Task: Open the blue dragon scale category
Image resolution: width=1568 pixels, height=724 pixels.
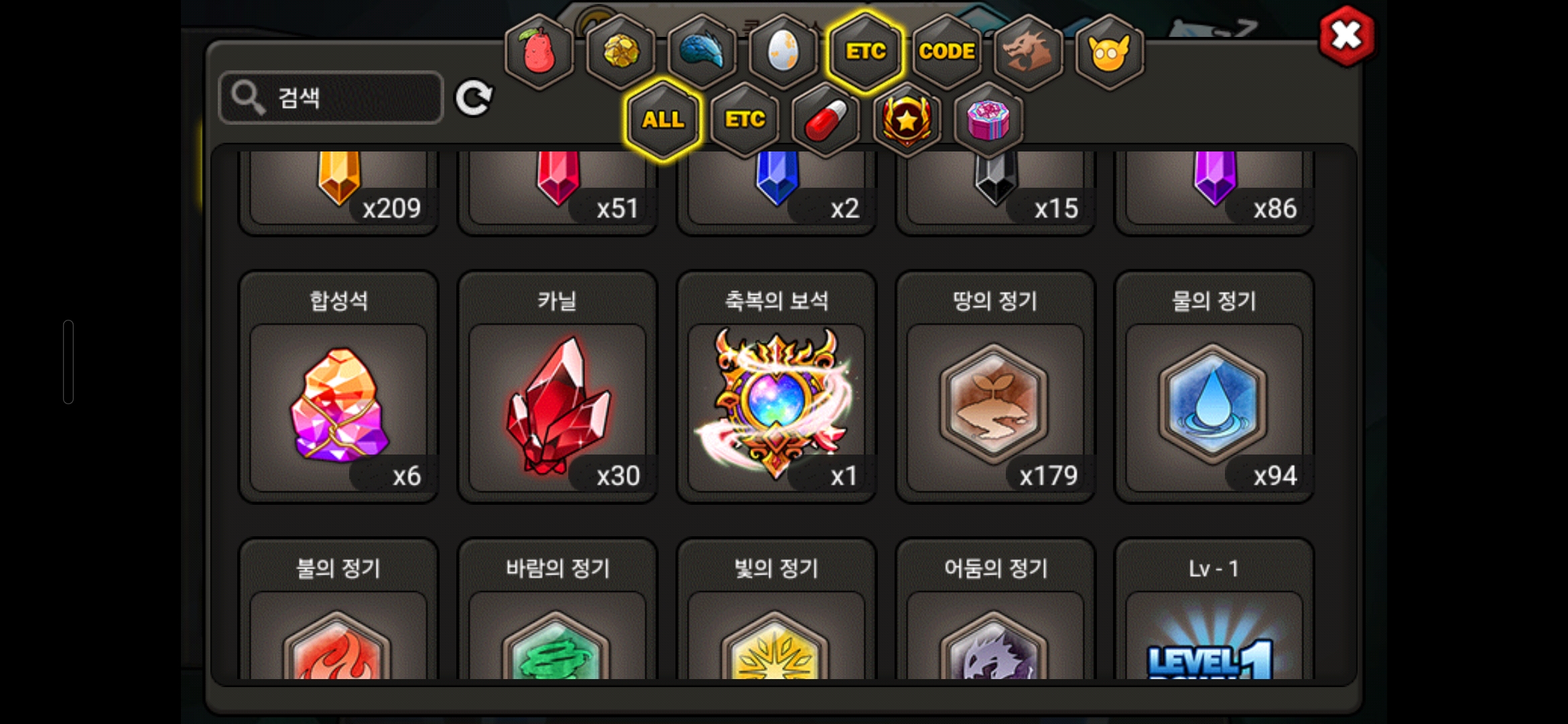Action: click(x=702, y=51)
